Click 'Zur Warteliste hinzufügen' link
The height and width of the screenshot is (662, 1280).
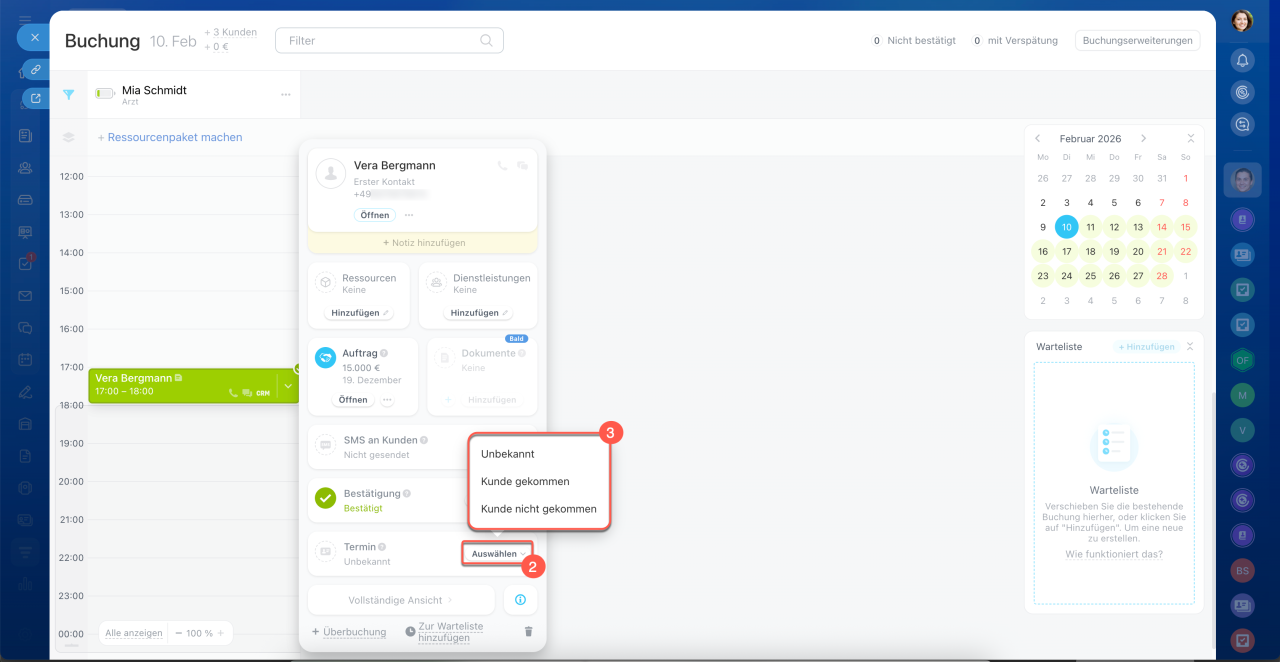(450, 632)
